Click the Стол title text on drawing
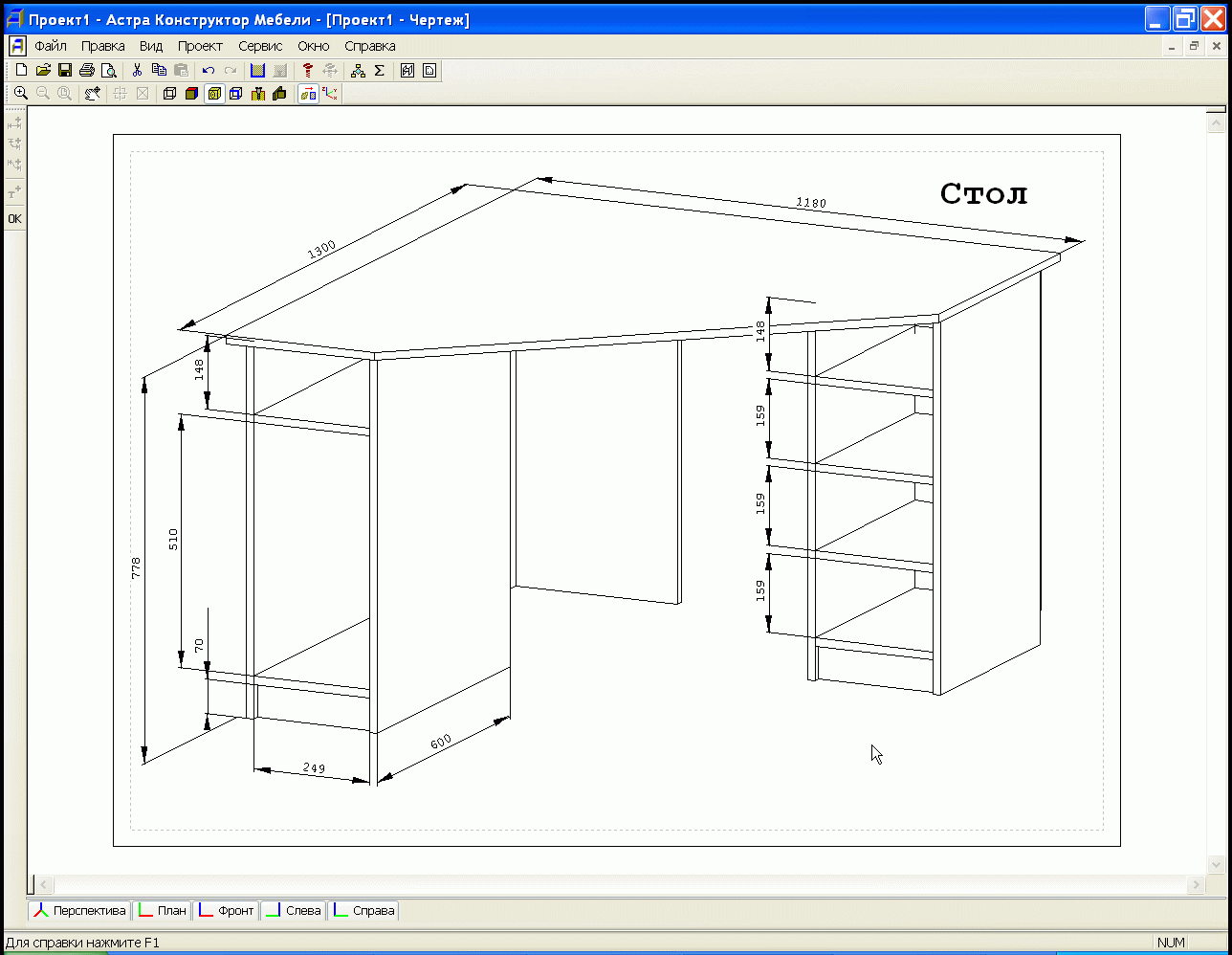 click(x=983, y=193)
